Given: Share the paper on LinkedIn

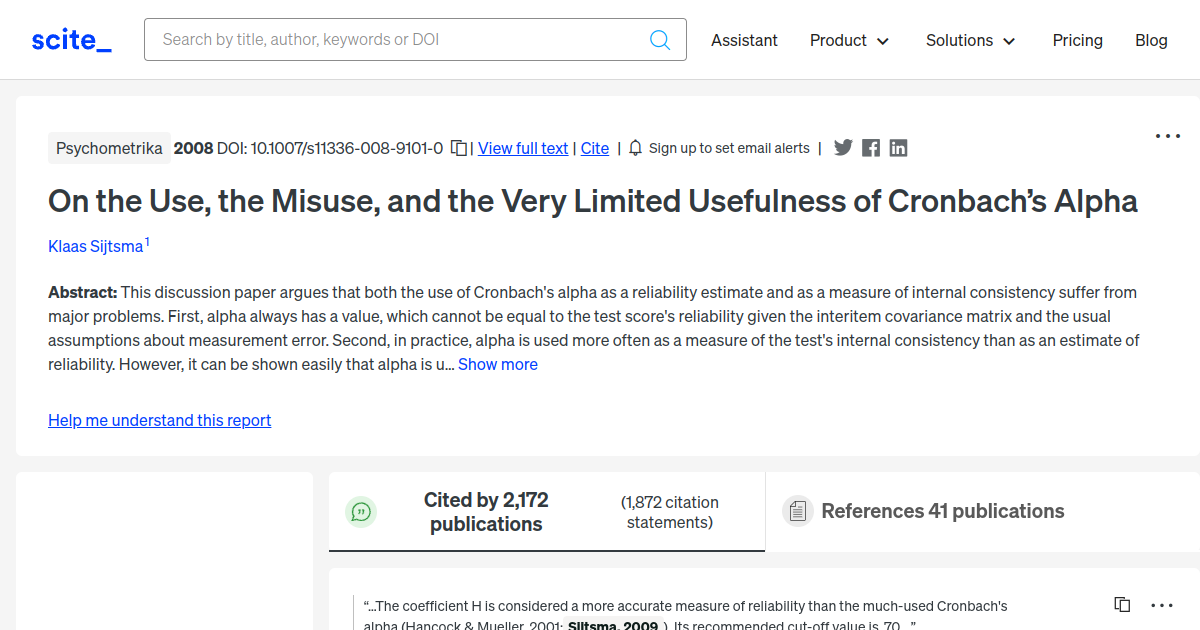Looking at the screenshot, I should click(x=898, y=147).
